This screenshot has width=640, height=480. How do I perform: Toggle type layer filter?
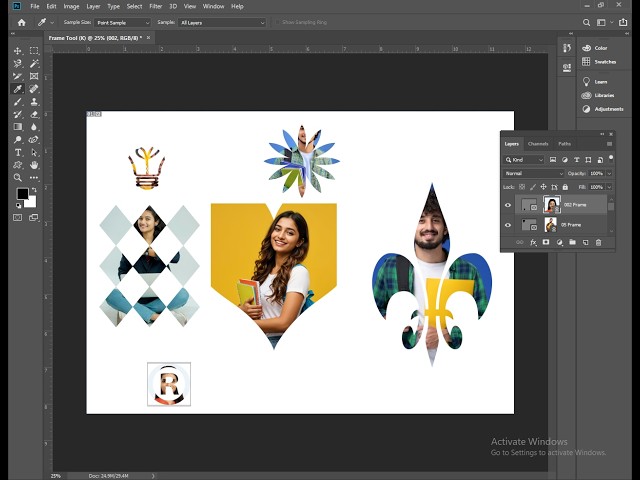tap(576, 160)
